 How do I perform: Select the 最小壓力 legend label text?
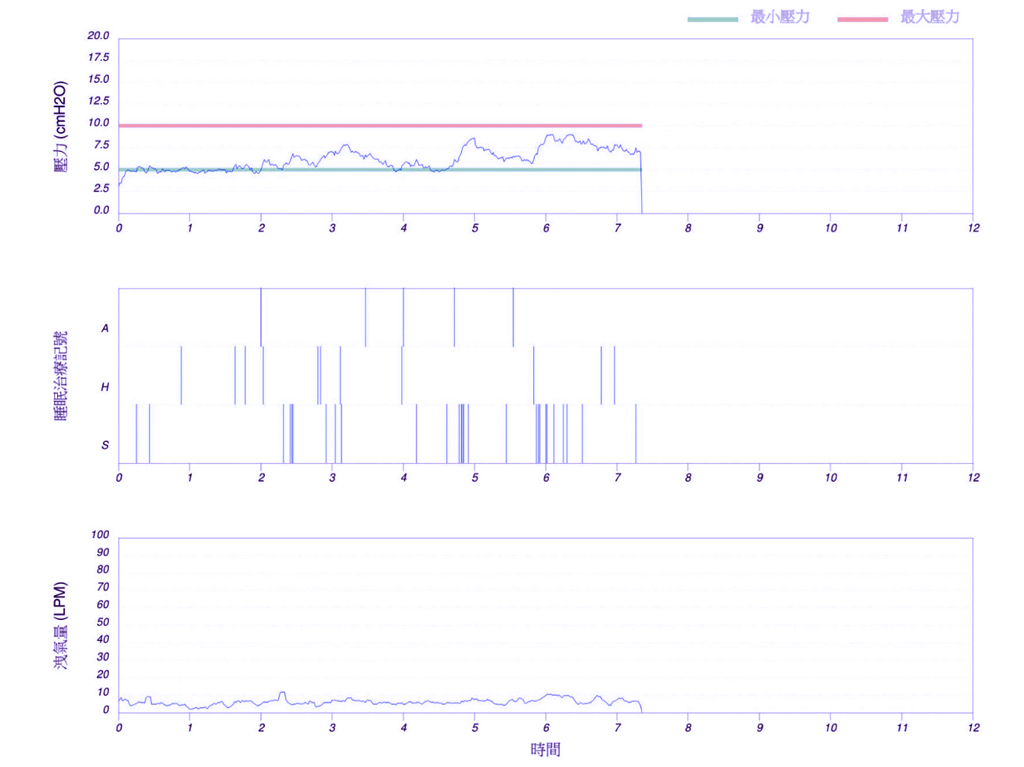pyautogui.click(x=780, y=17)
